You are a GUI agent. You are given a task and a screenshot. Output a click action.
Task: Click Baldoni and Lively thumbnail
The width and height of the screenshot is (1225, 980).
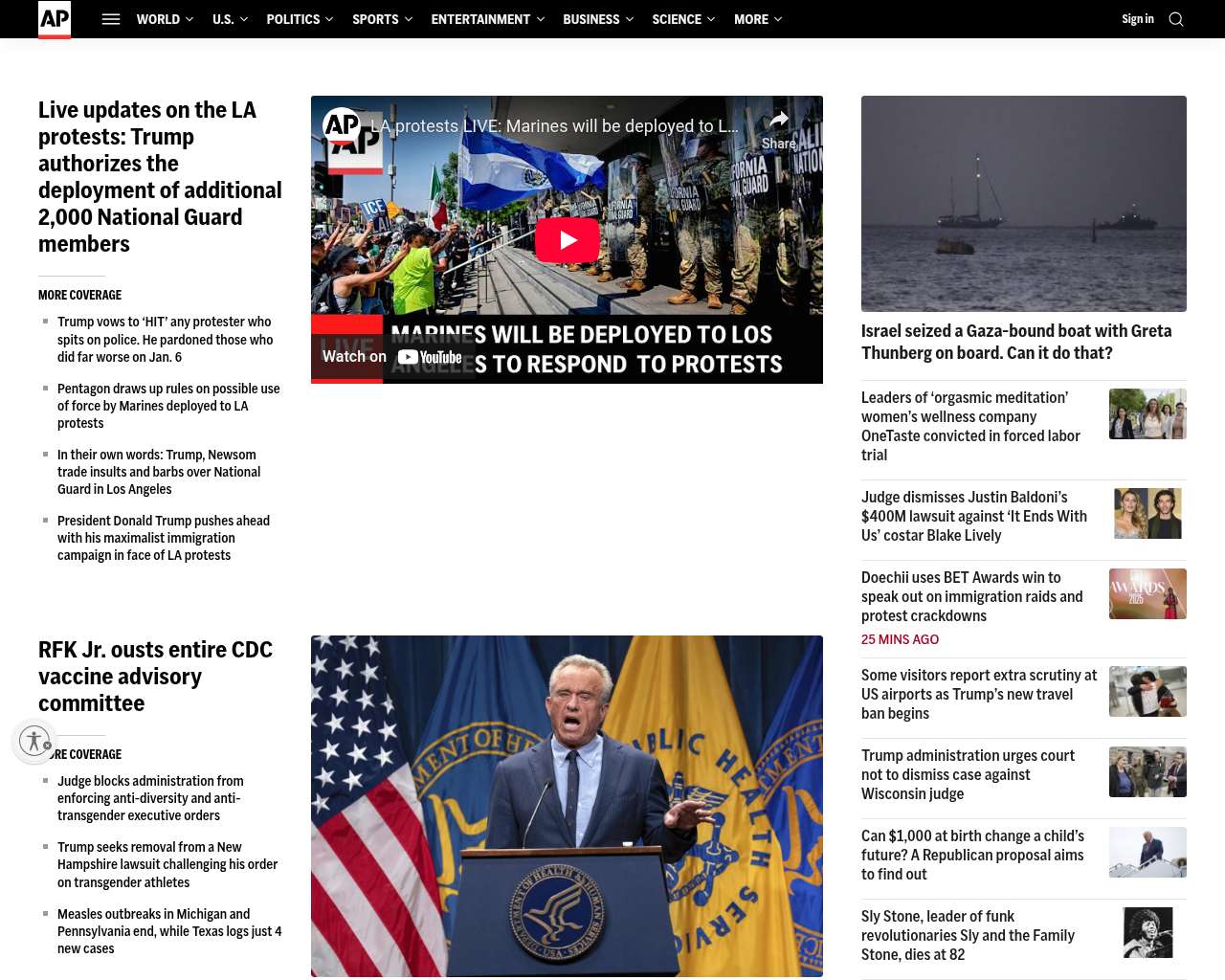pos(1147,513)
